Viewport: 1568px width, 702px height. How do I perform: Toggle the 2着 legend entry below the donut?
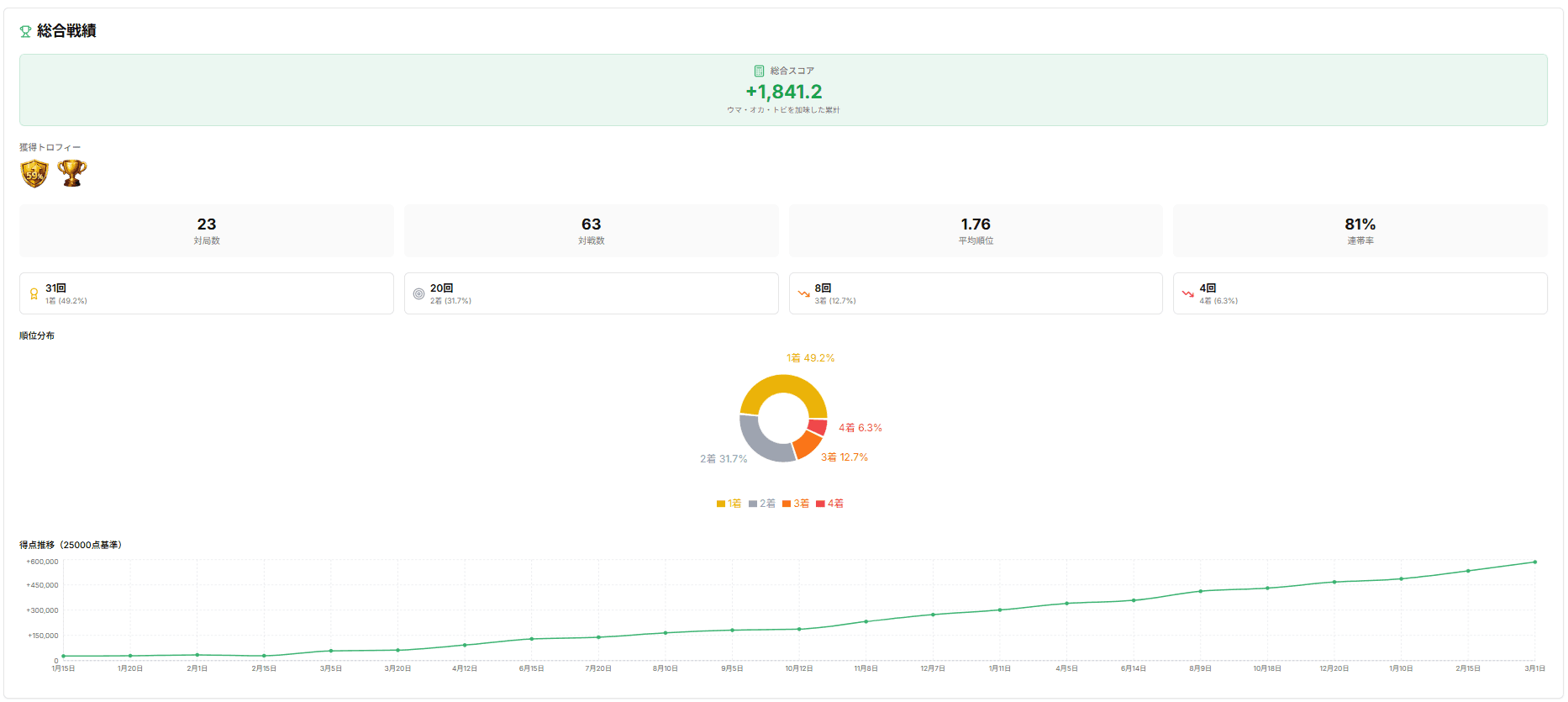pos(762,504)
